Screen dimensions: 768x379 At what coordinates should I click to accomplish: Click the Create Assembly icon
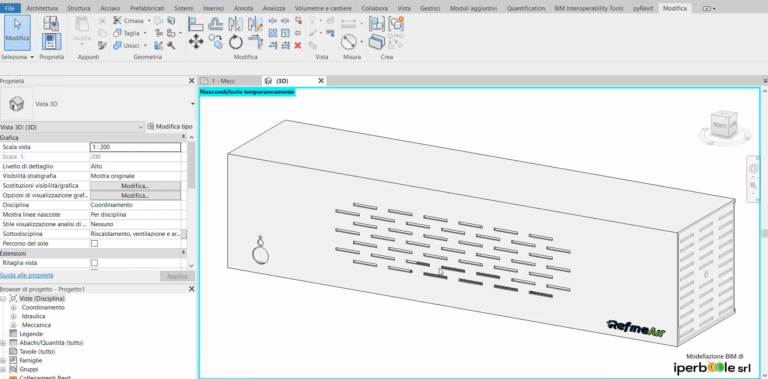click(x=377, y=23)
